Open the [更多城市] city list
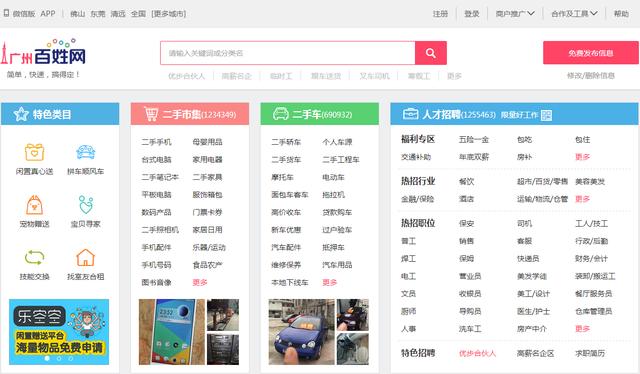The width and height of the screenshot is (640, 374). coord(169,14)
